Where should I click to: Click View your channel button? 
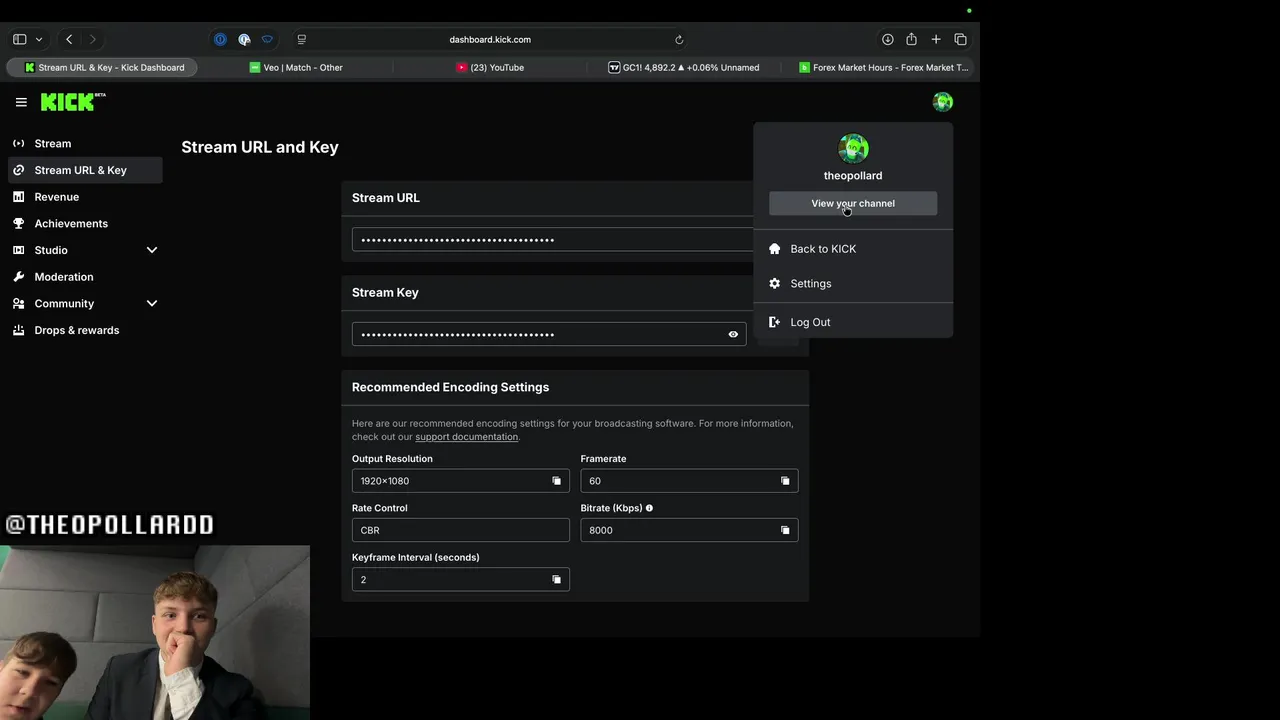(x=853, y=203)
